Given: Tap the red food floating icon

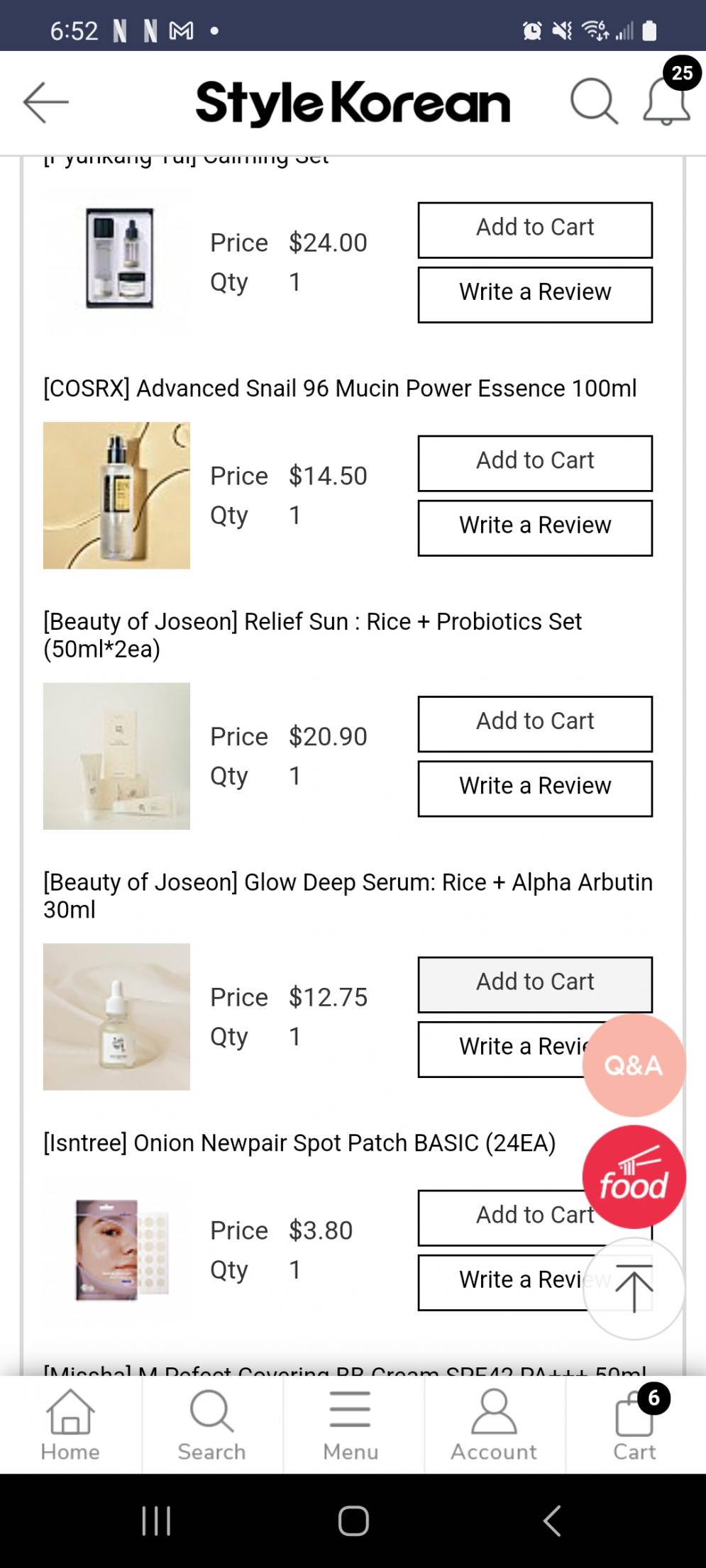Looking at the screenshot, I should click(634, 1177).
